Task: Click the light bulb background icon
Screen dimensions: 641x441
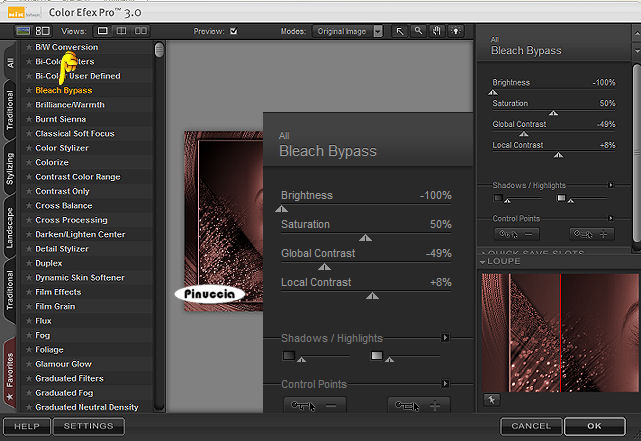Action: pyautogui.click(x=456, y=31)
